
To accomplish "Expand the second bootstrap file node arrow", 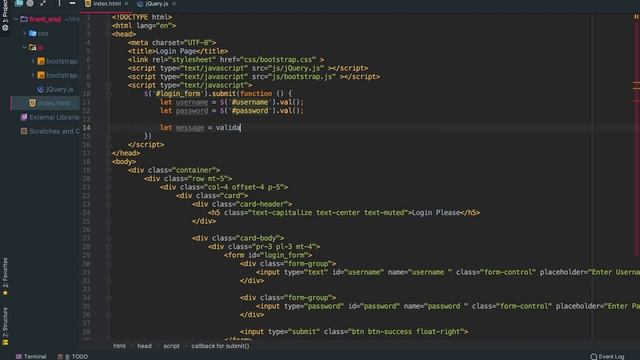I will pos(33,75).
